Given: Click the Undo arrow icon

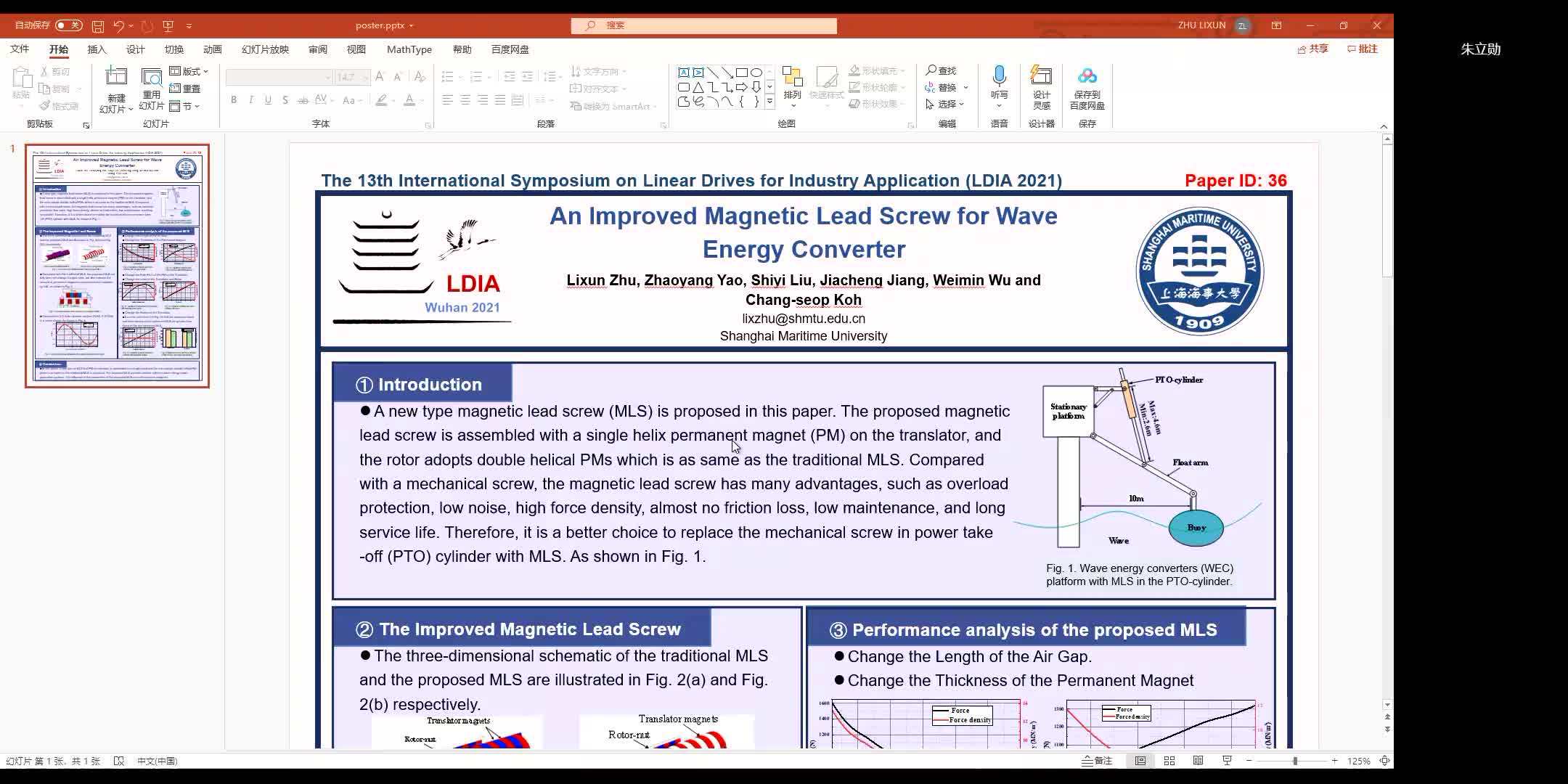Looking at the screenshot, I should tap(119, 26).
